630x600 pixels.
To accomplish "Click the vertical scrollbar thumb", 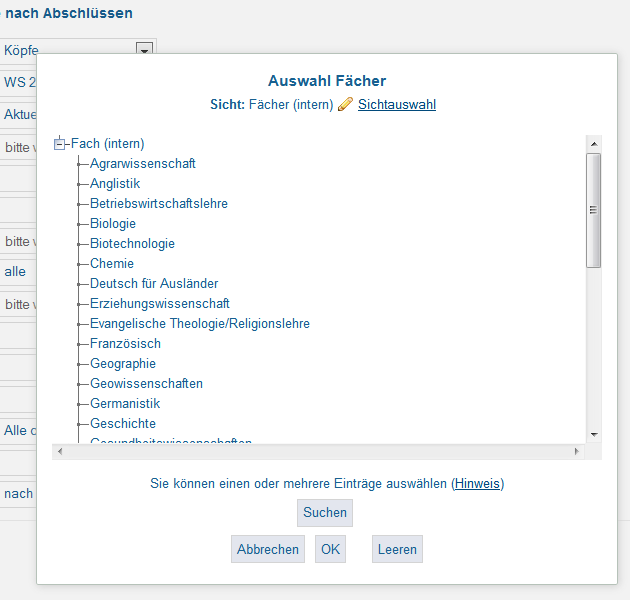I will 593,210.
